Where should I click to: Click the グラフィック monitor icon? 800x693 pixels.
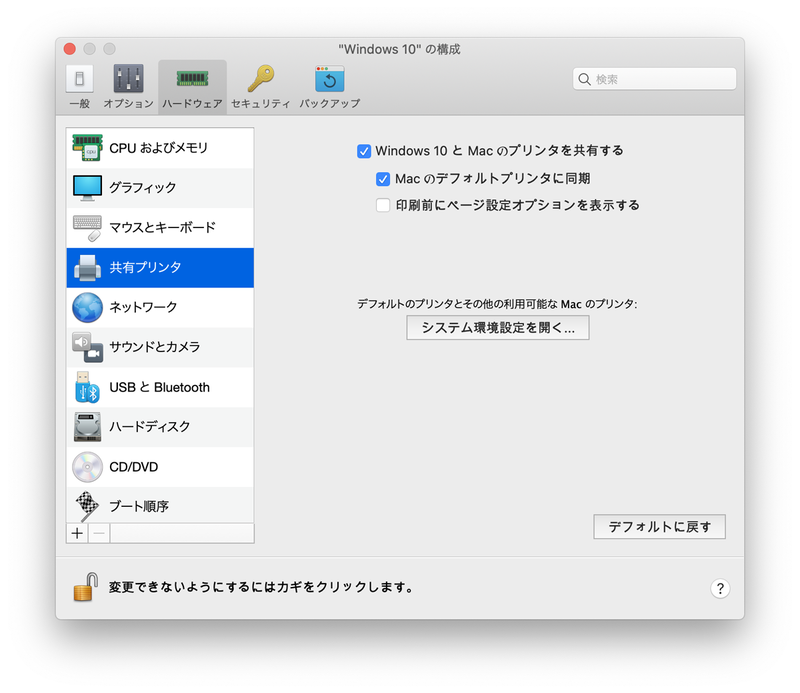point(87,187)
